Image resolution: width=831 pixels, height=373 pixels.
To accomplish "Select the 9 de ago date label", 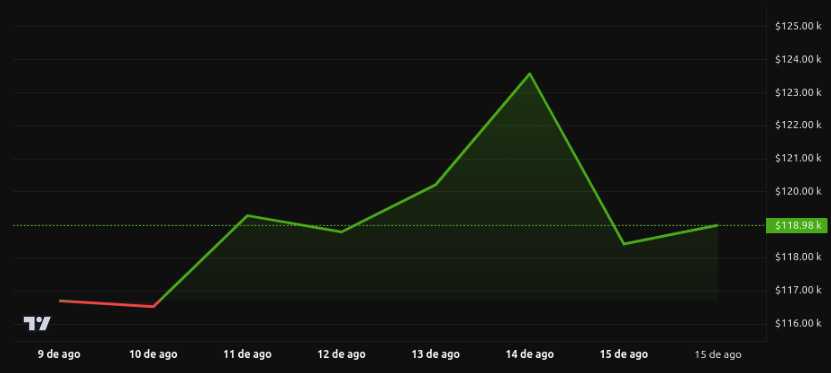I will click(59, 354).
